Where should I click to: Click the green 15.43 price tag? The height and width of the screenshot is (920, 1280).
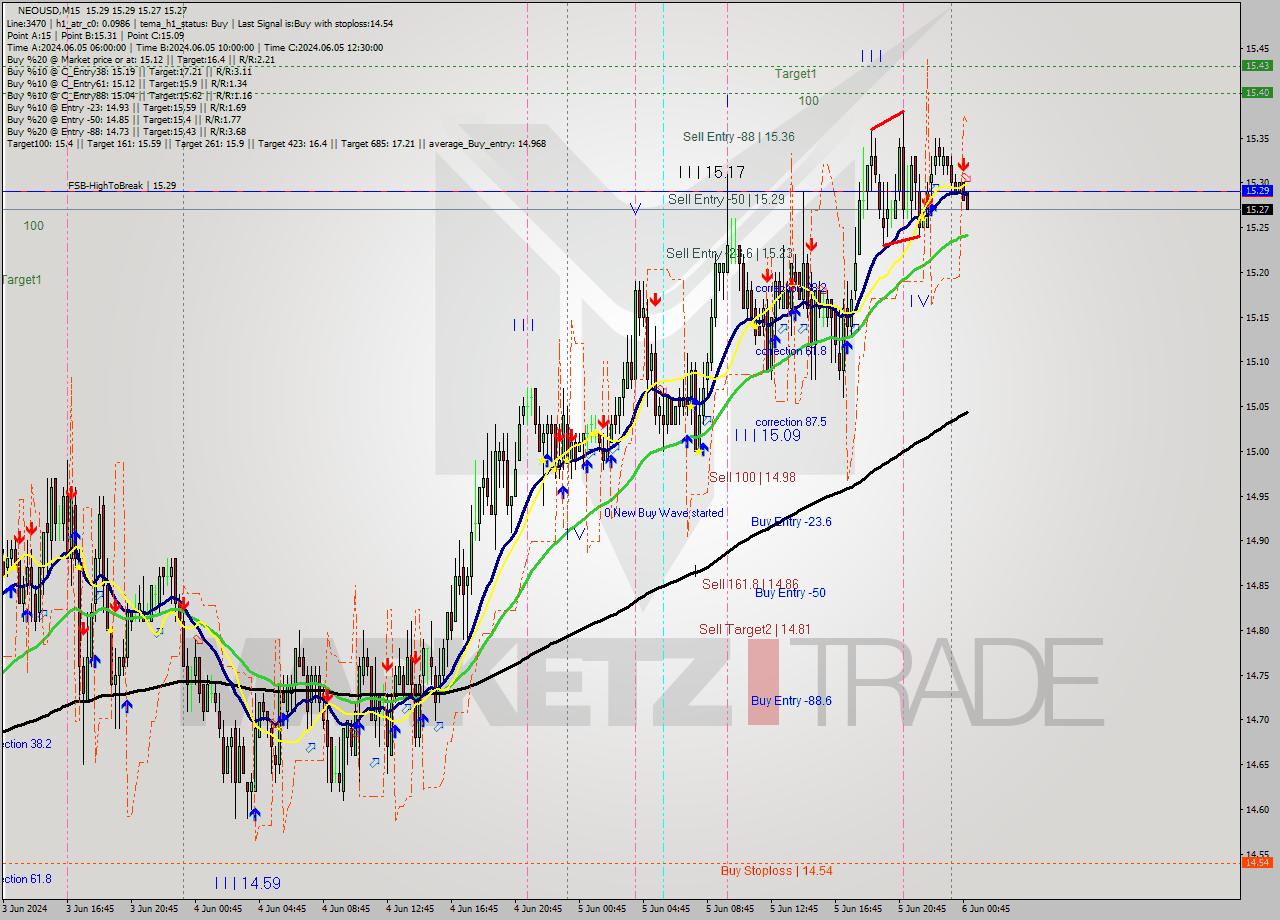pyautogui.click(x=1256, y=65)
